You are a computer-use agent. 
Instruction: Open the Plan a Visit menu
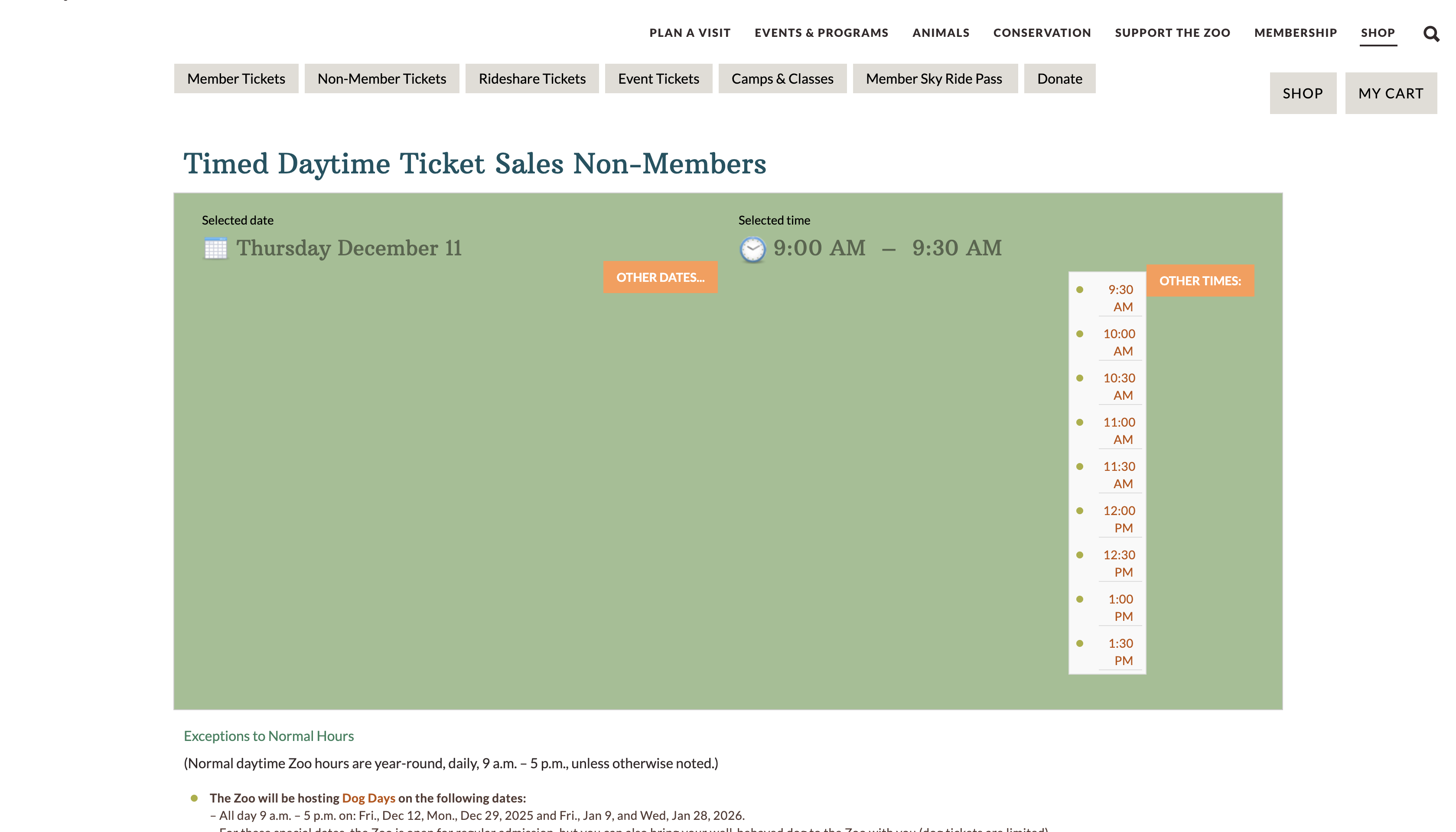pyautogui.click(x=690, y=33)
